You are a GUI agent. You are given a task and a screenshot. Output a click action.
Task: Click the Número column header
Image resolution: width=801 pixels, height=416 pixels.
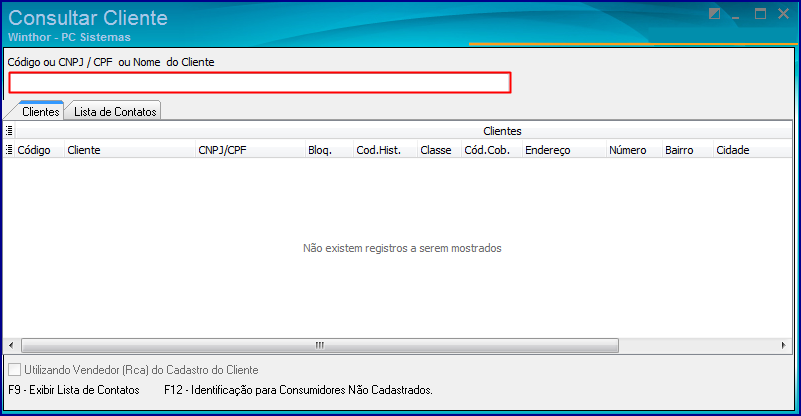634,150
